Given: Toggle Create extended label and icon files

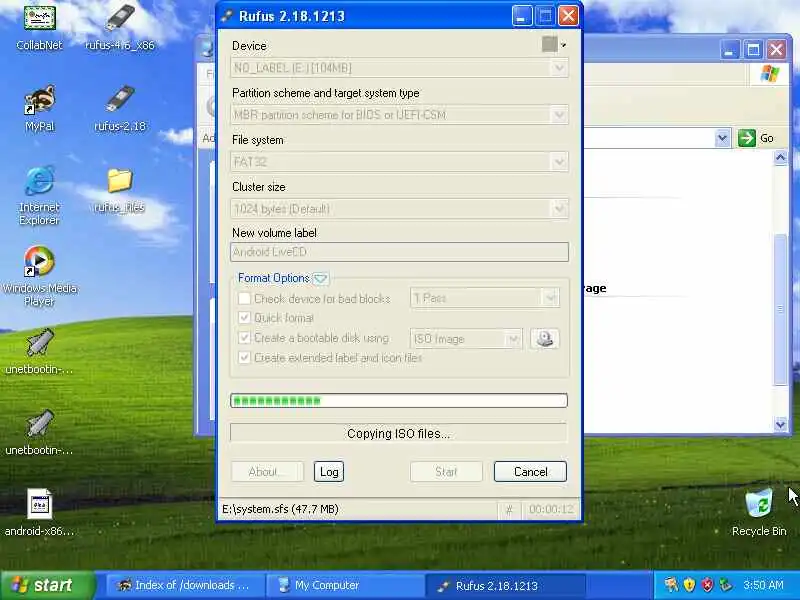Looking at the screenshot, I should click(x=244, y=358).
